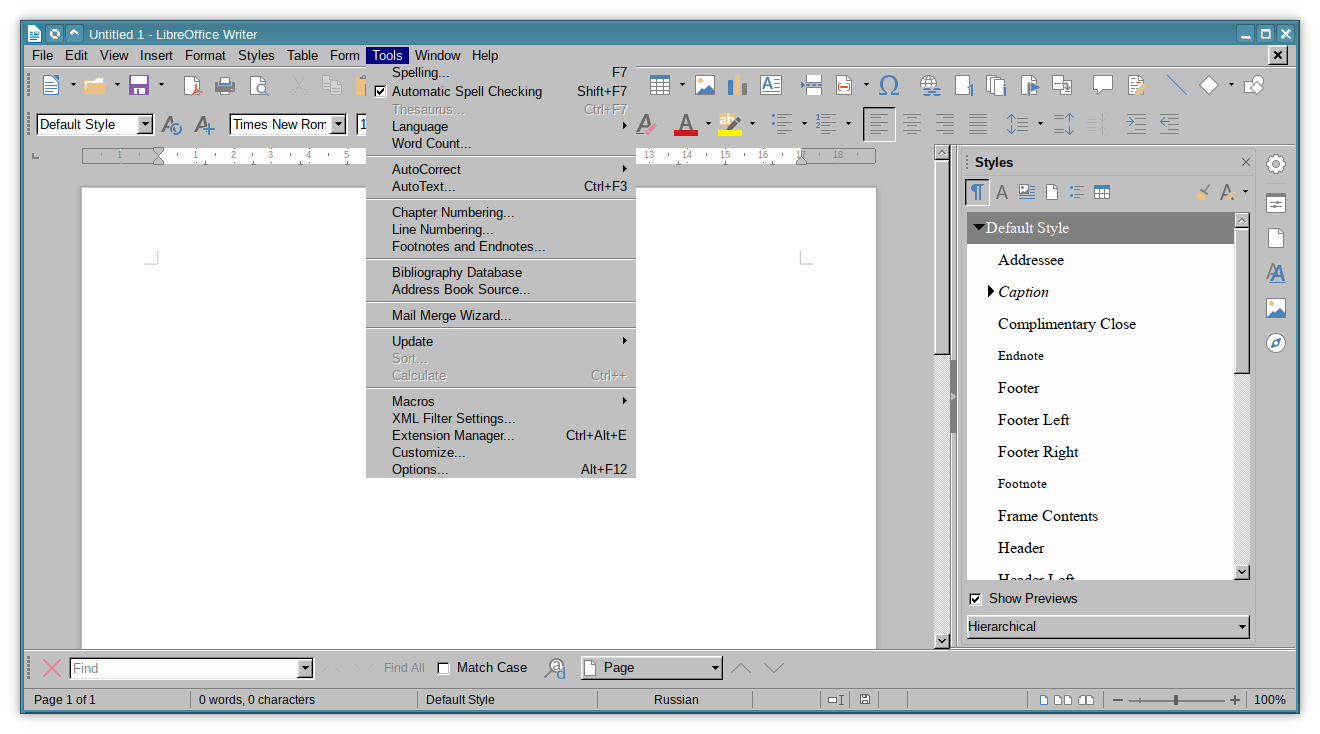Viewport: 1320px width, 734px height.
Task: Show Page Styles in Styles panel
Action: tap(1052, 192)
